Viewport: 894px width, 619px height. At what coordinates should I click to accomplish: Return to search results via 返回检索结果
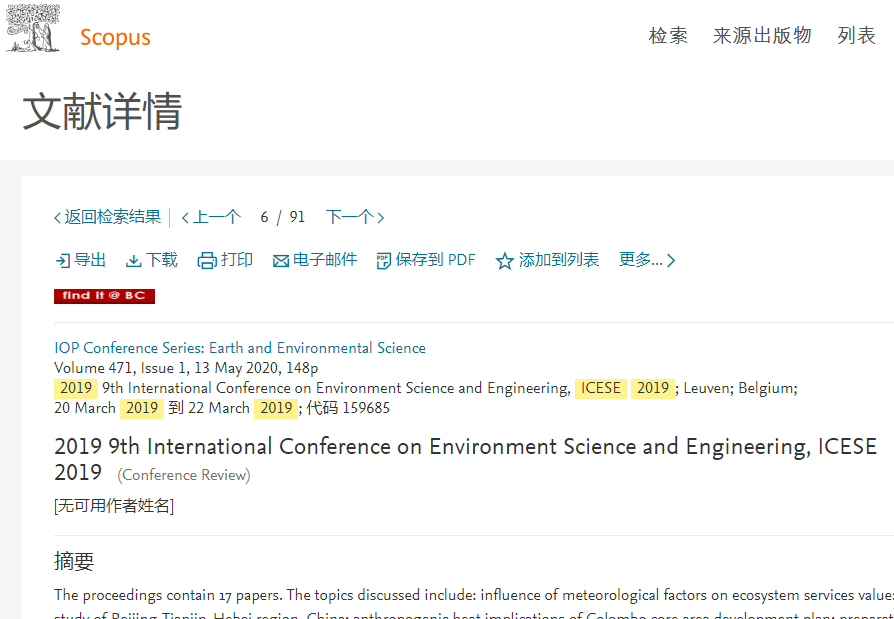108,217
